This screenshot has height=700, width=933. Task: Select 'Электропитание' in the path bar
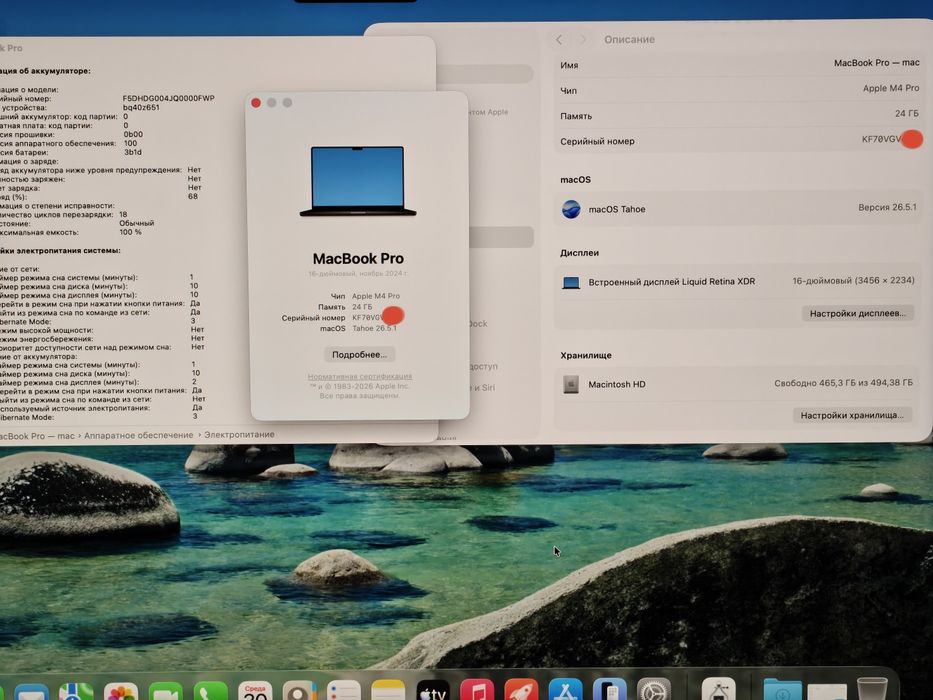(x=239, y=435)
